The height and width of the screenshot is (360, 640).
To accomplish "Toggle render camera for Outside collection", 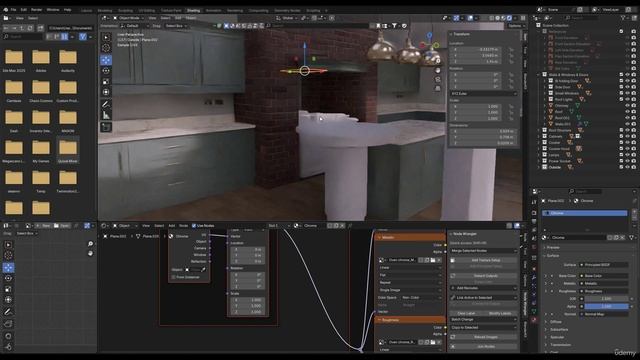I will [x=633, y=167].
